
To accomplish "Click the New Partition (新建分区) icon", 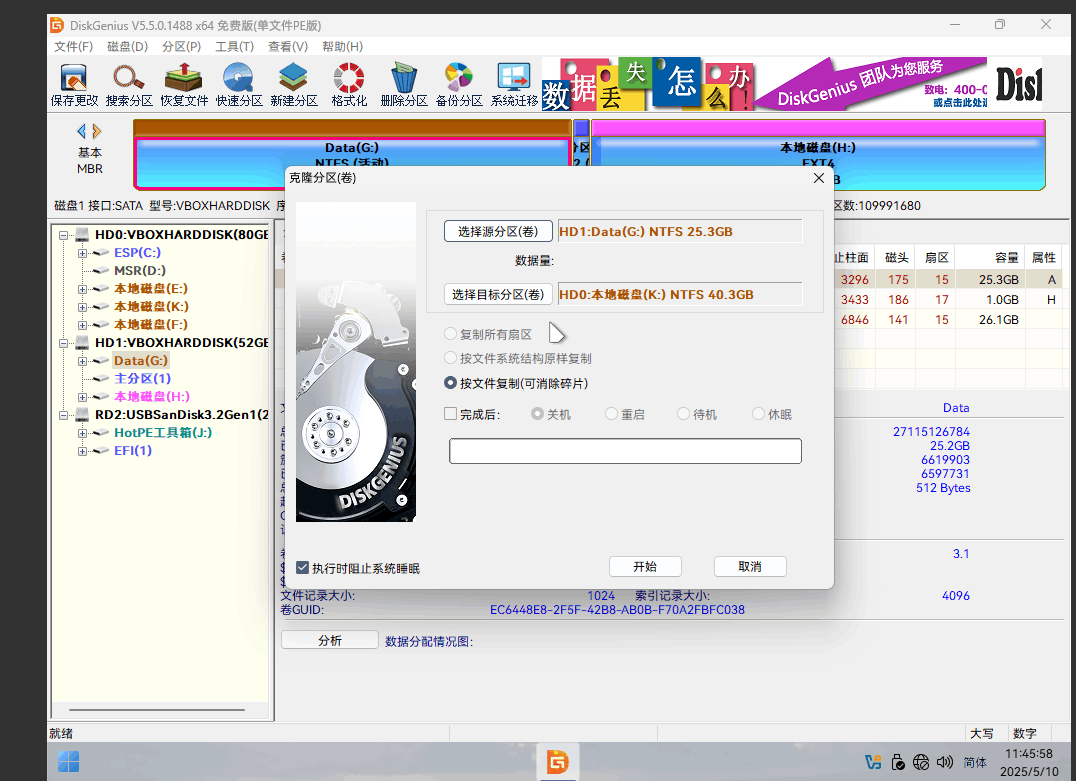I will pos(294,85).
